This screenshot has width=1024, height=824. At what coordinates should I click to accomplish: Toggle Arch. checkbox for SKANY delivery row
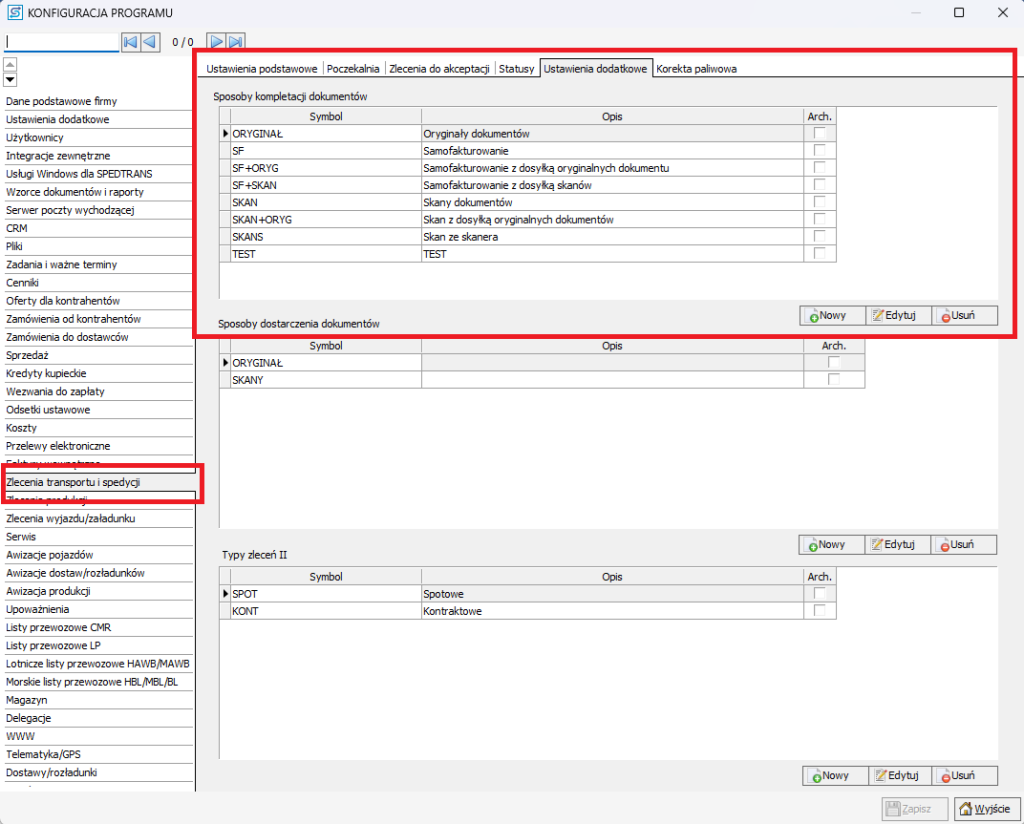coord(833,379)
